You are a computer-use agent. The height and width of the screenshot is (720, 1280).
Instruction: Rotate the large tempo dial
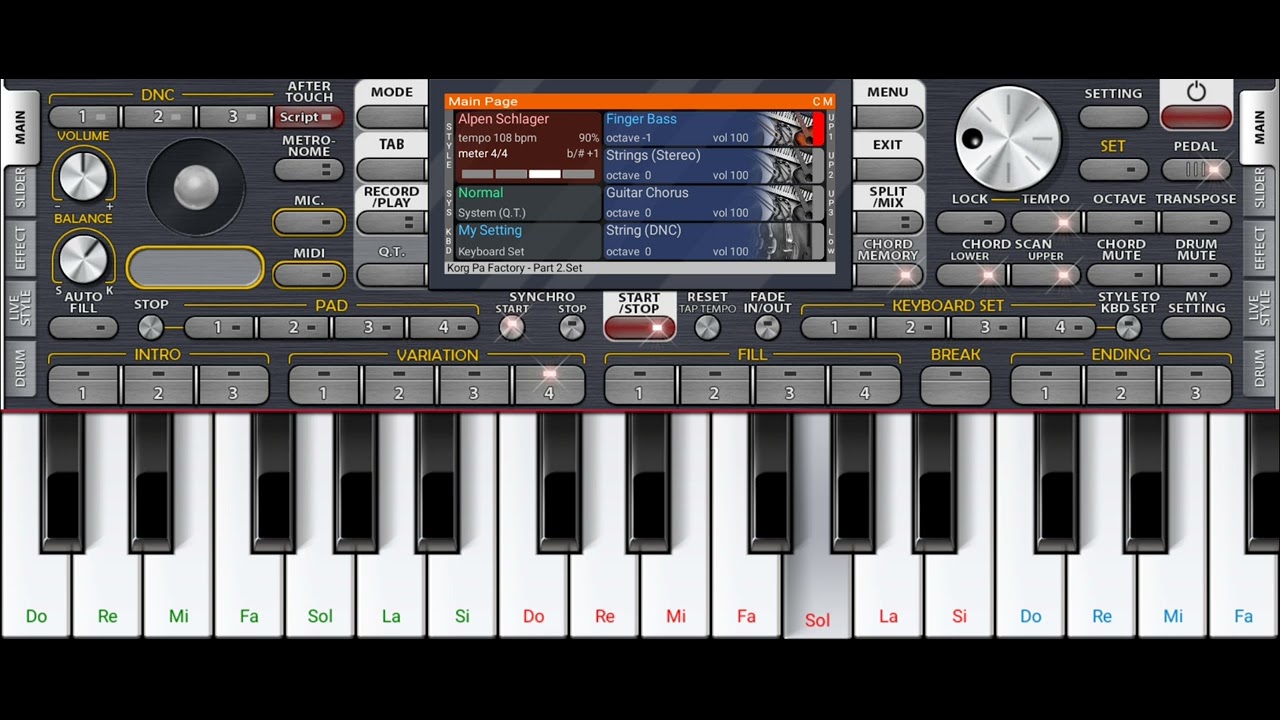(x=1008, y=138)
